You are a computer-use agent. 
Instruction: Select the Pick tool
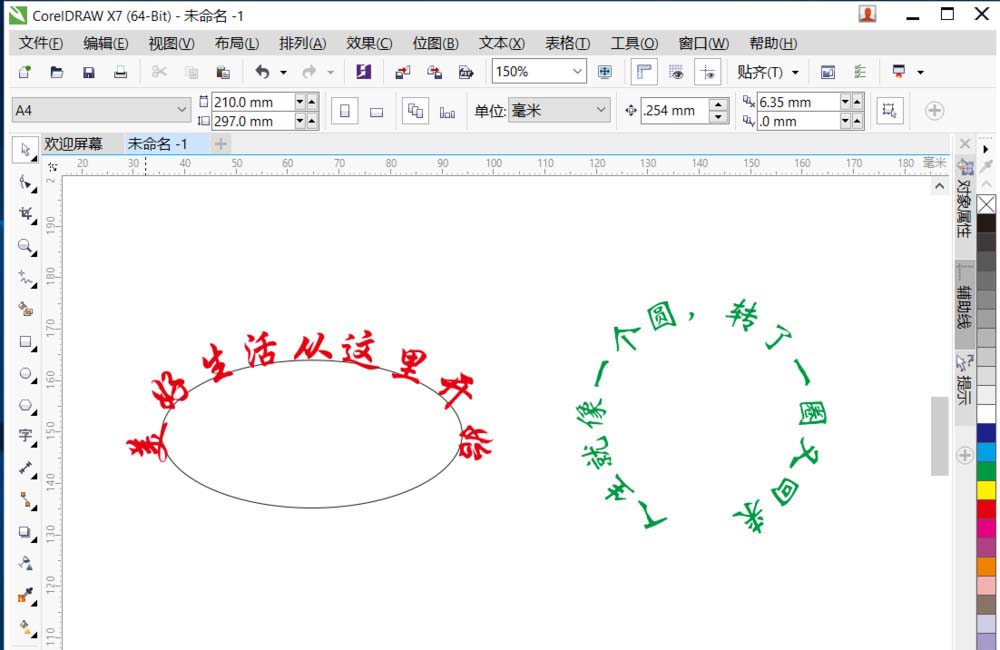pos(25,150)
